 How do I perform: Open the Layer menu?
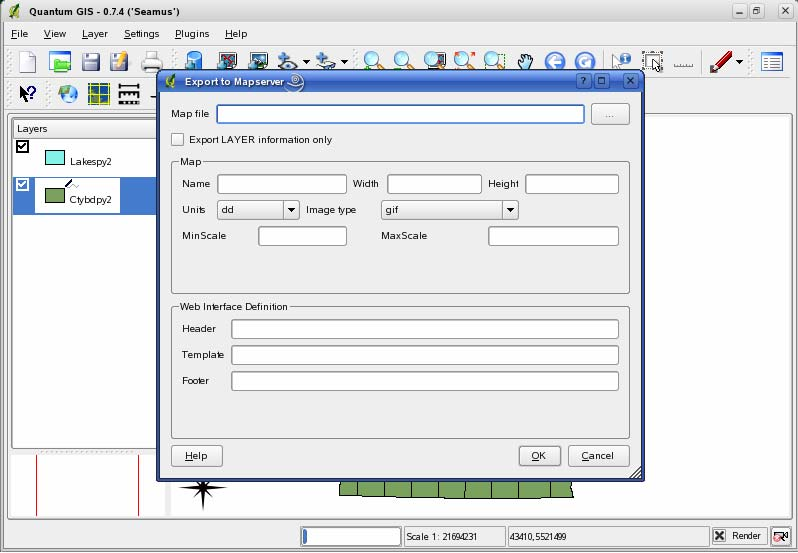click(95, 34)
